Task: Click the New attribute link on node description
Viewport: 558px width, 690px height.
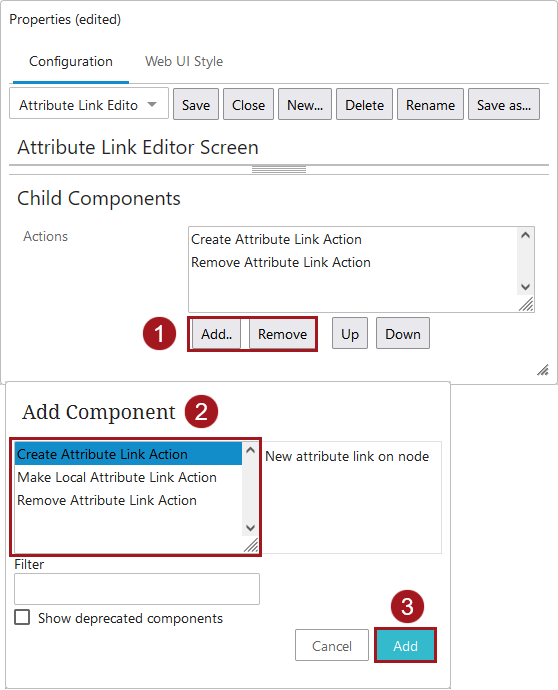Action: coord(347,456)
